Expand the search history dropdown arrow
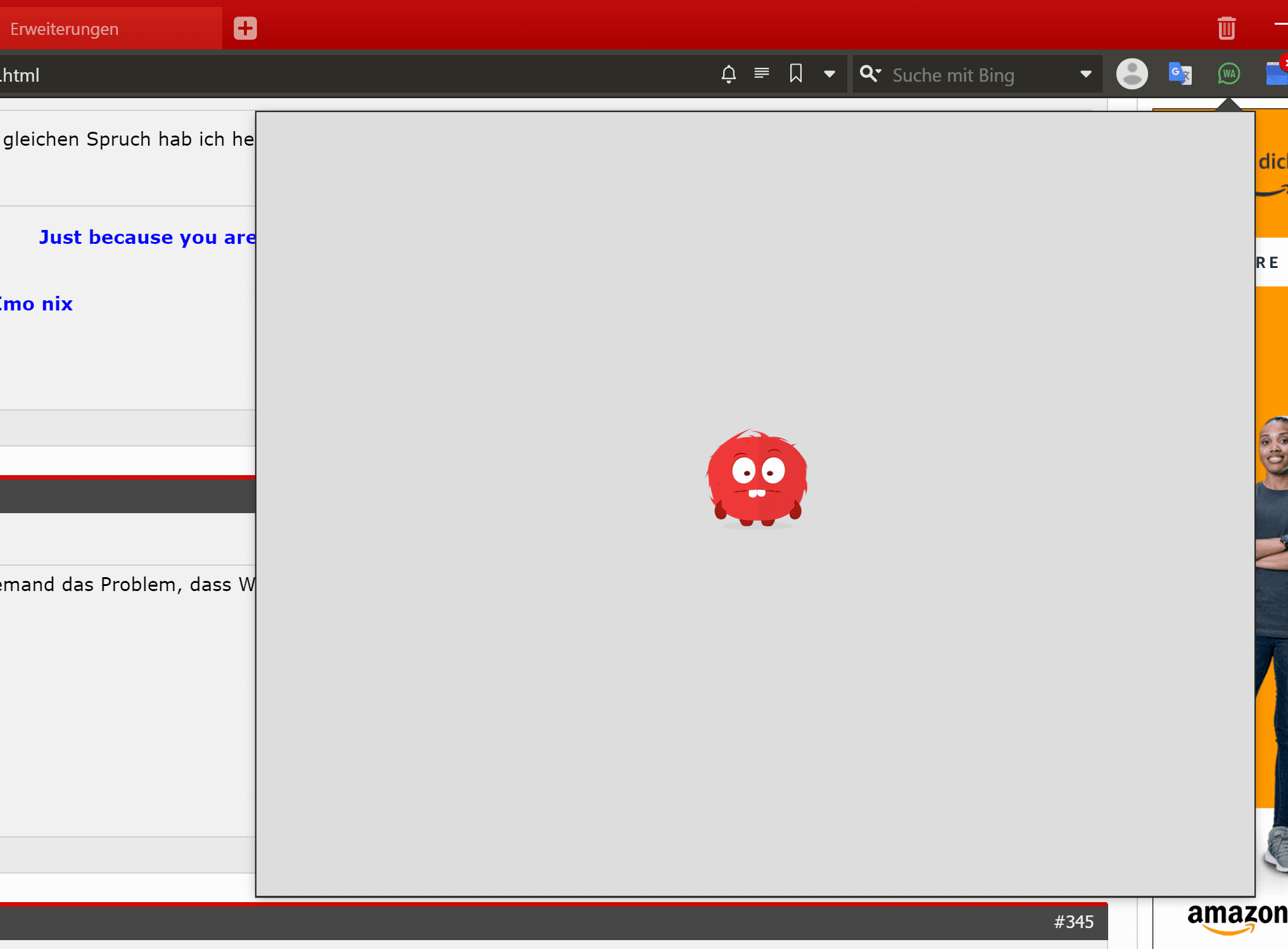The image size is (1288, 949). (1085, 75)
